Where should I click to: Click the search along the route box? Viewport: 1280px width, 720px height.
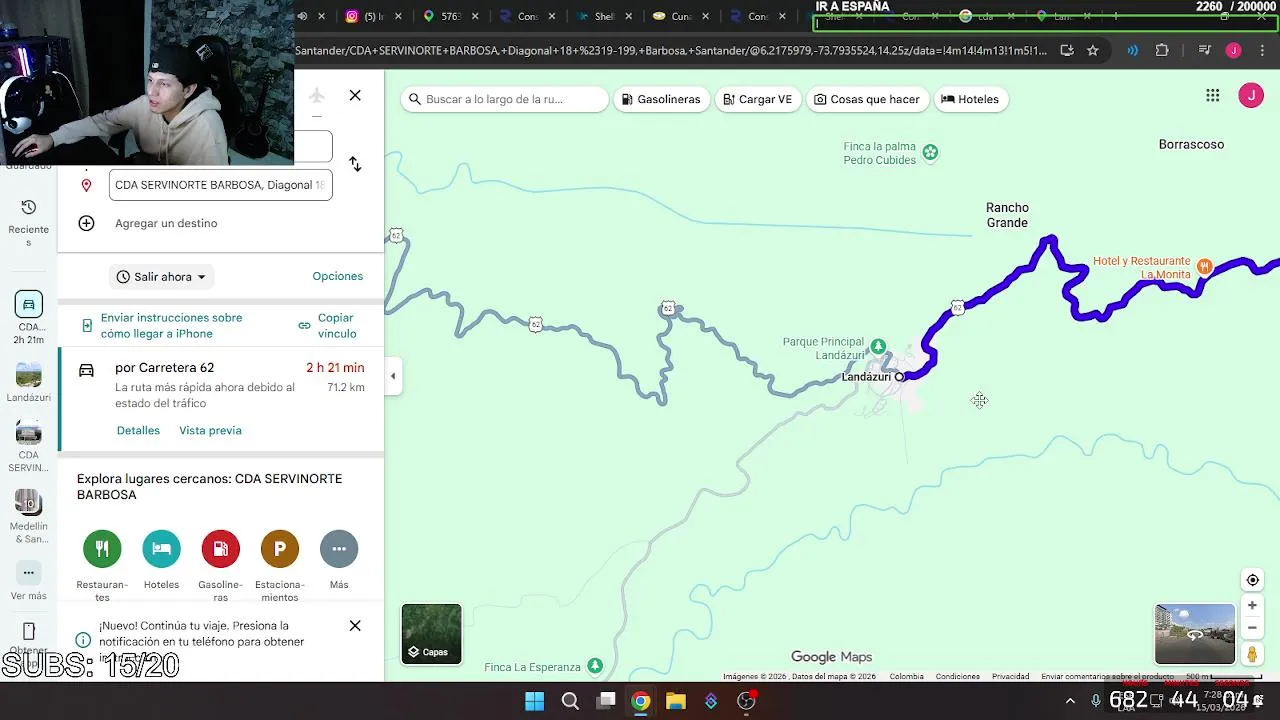505,99
